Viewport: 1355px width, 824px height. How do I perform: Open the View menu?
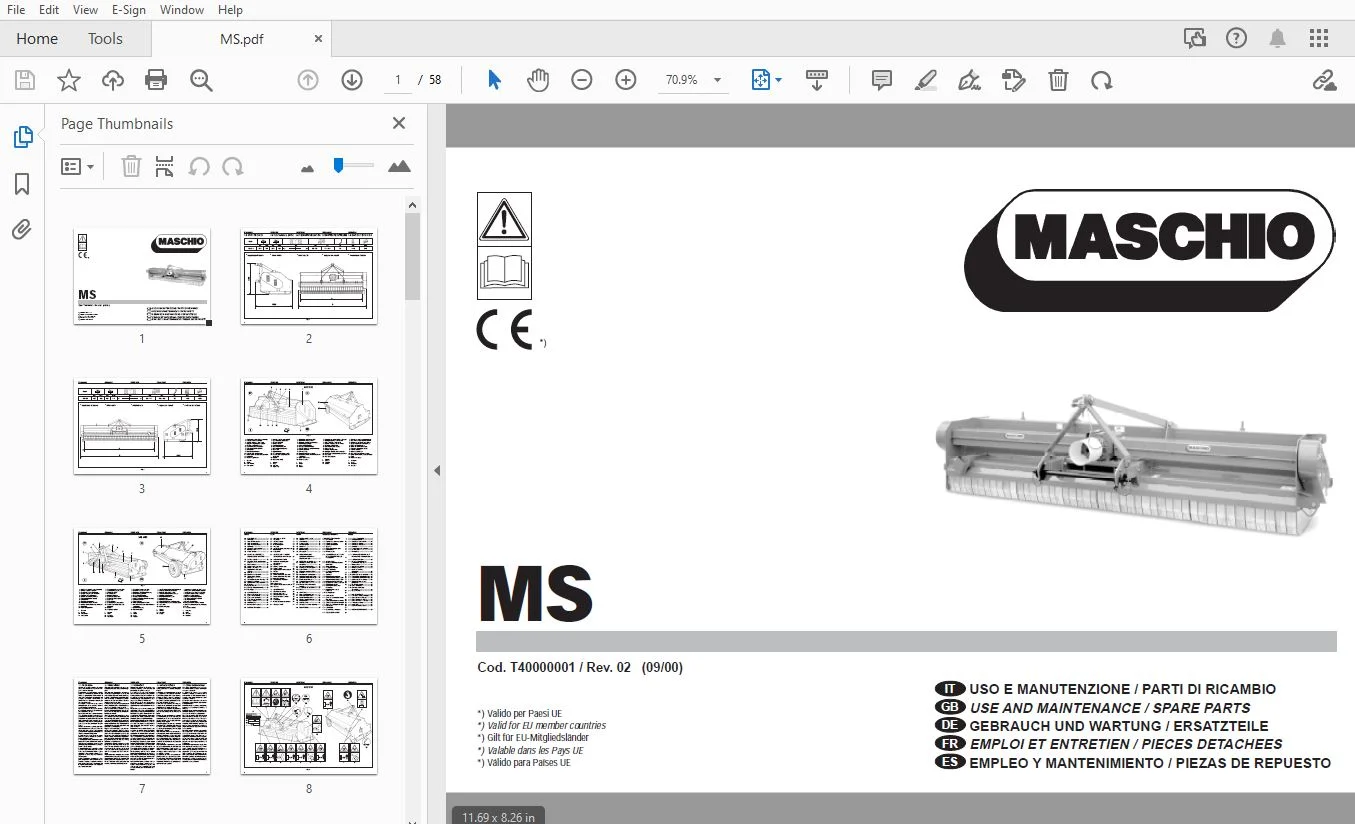click(85, 10)
